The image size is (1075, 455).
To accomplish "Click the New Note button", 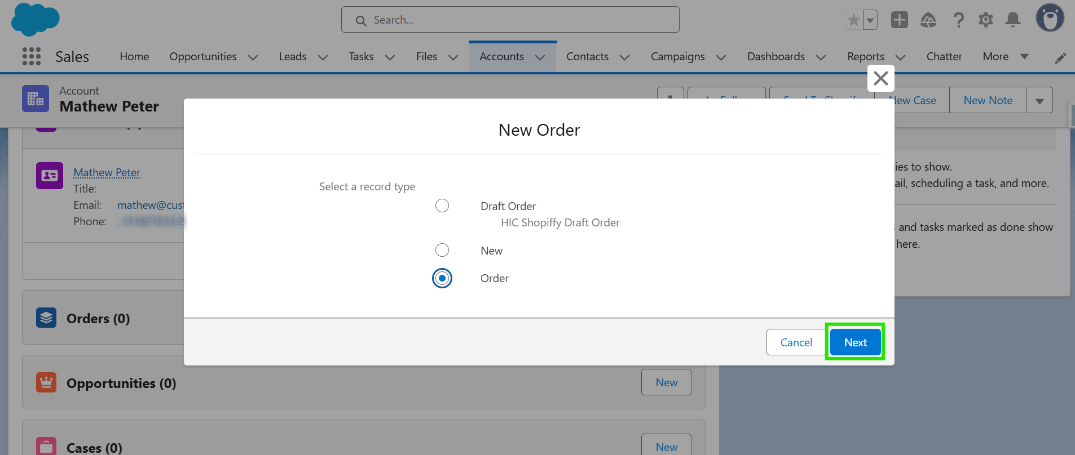I will click(988, 100).
